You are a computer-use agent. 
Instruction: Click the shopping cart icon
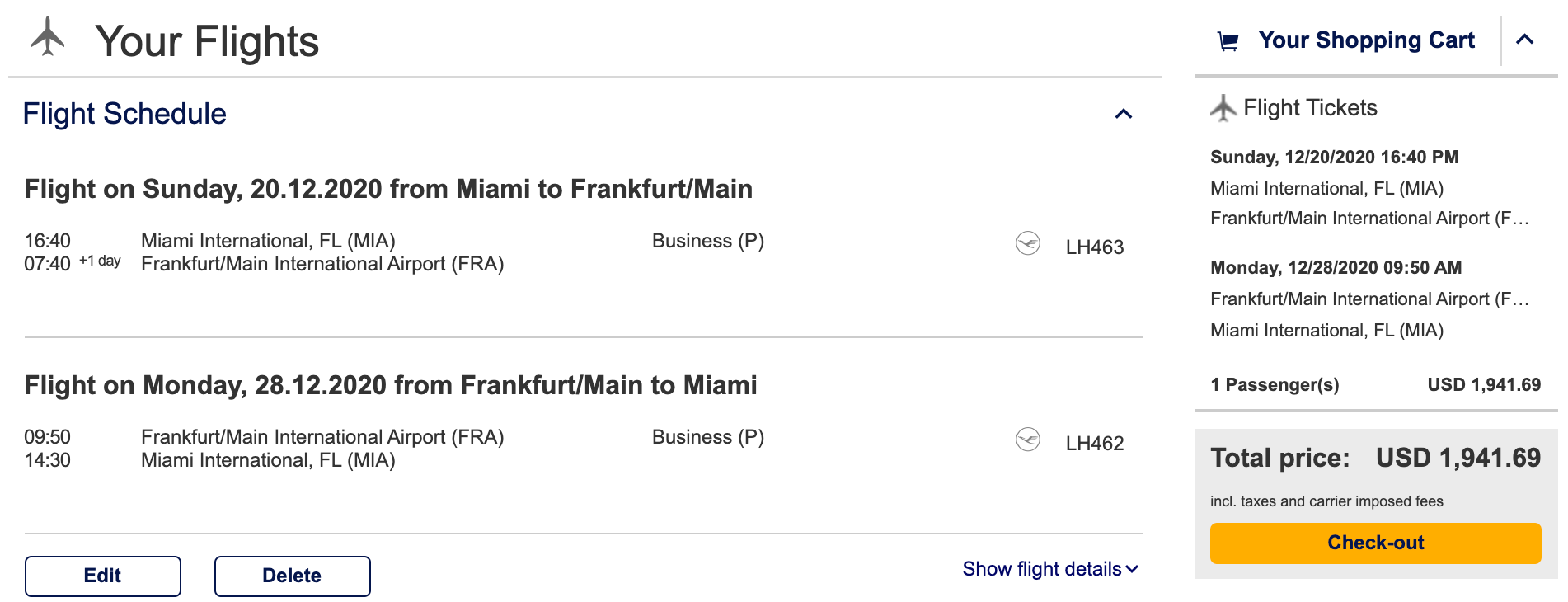point(1228,41)
